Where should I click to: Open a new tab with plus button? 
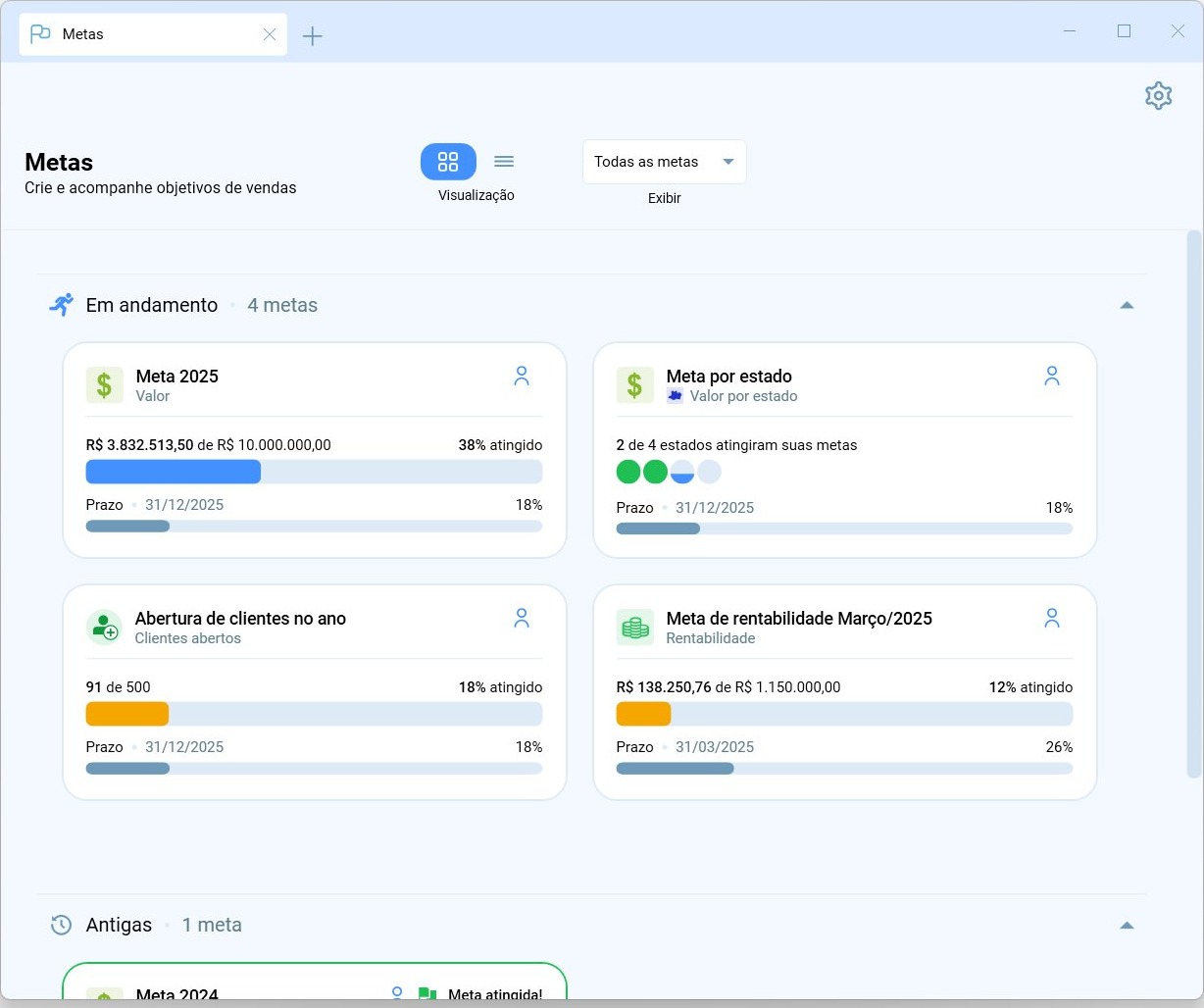point(313,36)
